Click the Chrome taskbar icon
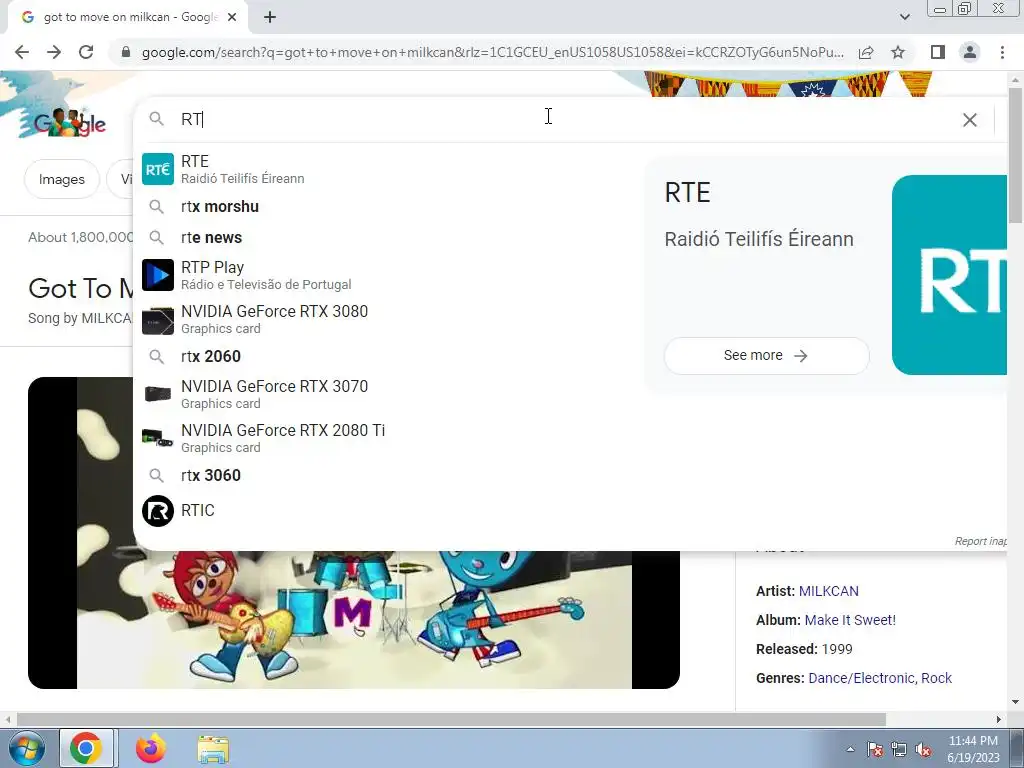The width and height of the screenshot is (1024, 768). tap(86, 749)
